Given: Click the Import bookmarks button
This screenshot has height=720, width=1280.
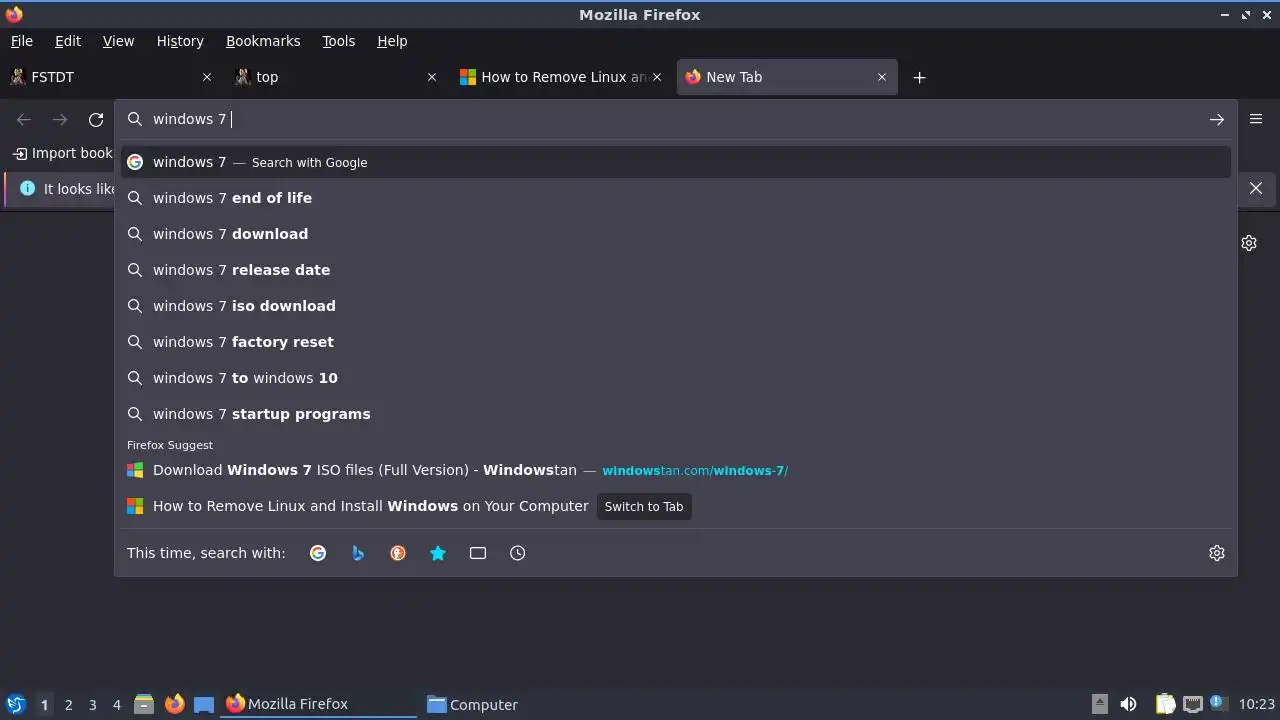Looking at the screenshot, I should [62, 153].
